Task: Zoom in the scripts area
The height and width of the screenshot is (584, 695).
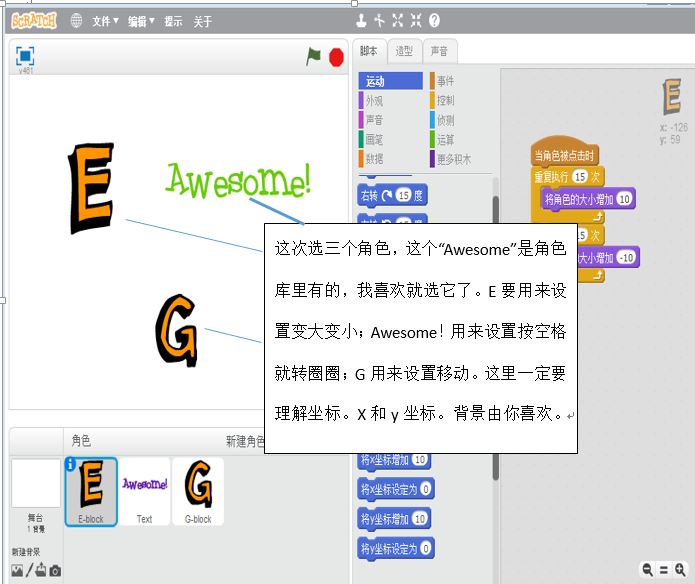Action: point(680,569)
